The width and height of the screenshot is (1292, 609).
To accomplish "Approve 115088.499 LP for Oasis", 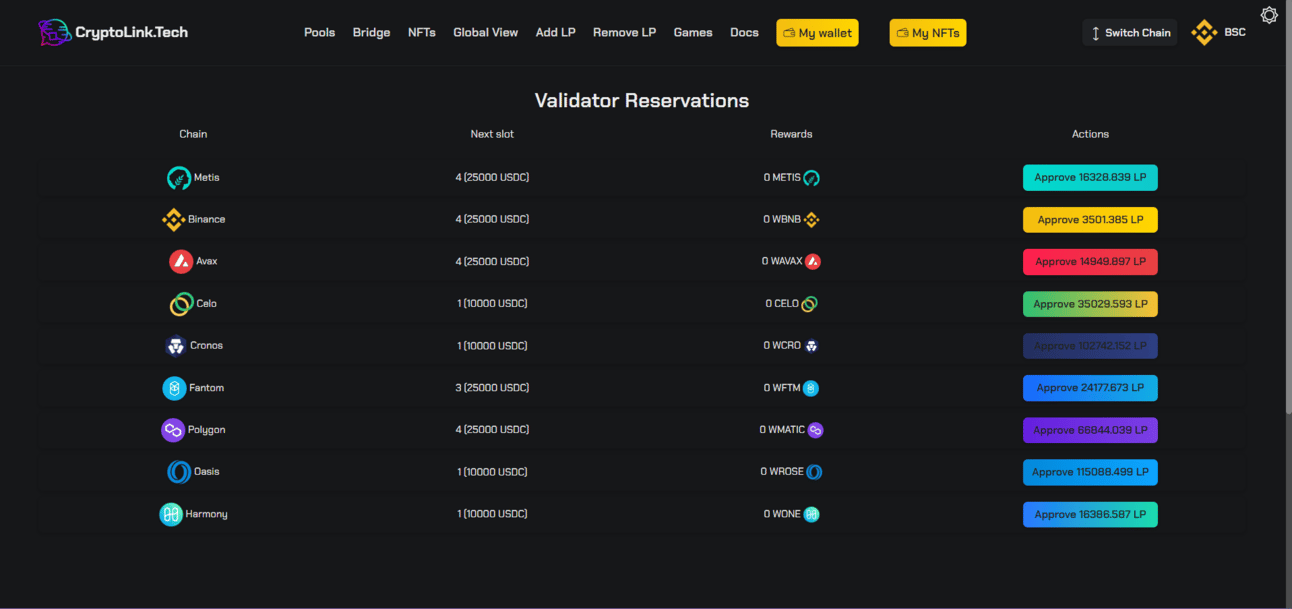I will (1090, 472).
